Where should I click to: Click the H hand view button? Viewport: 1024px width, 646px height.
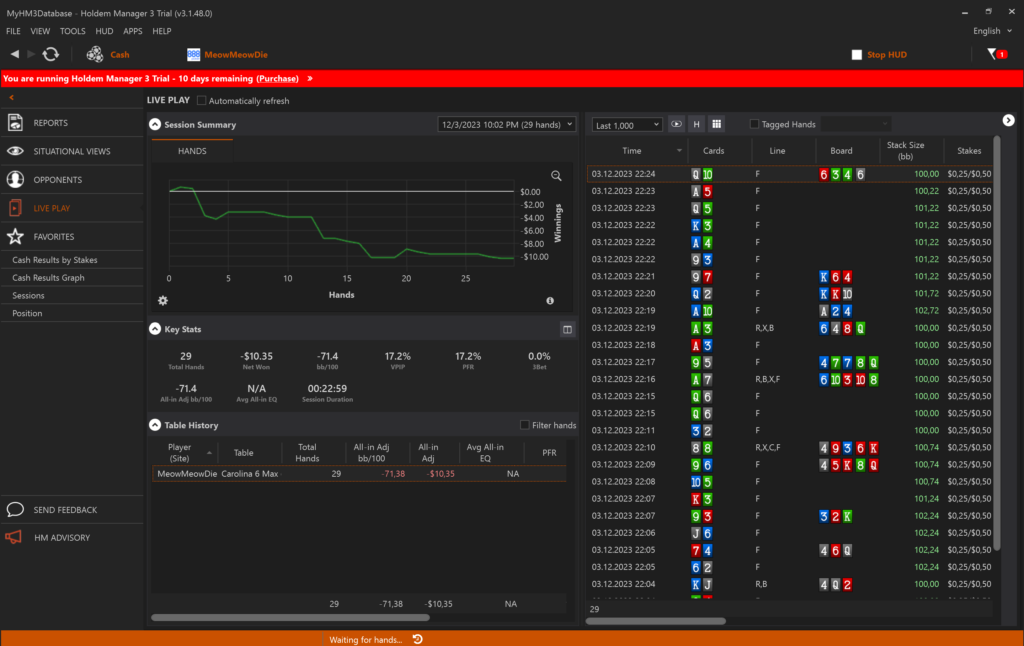tap(696, 124)
